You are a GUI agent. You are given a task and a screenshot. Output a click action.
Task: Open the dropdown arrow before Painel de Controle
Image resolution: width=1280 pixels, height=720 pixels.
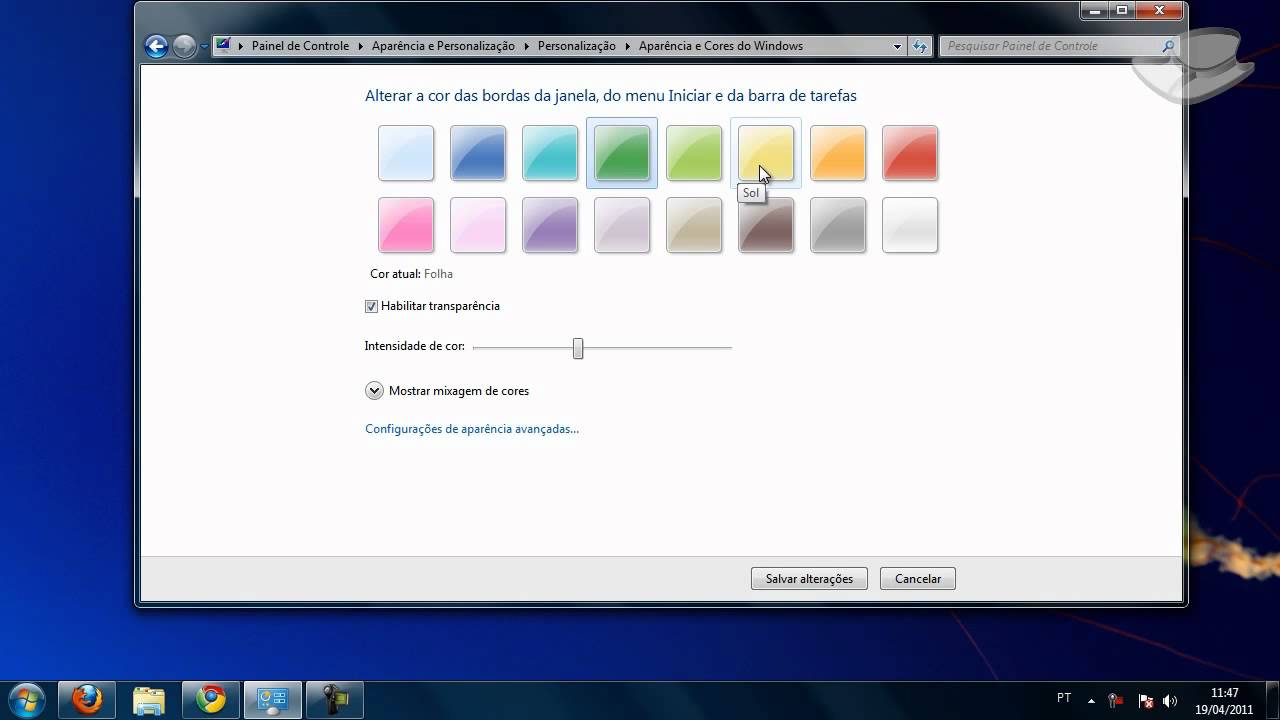tap(241, 46)
